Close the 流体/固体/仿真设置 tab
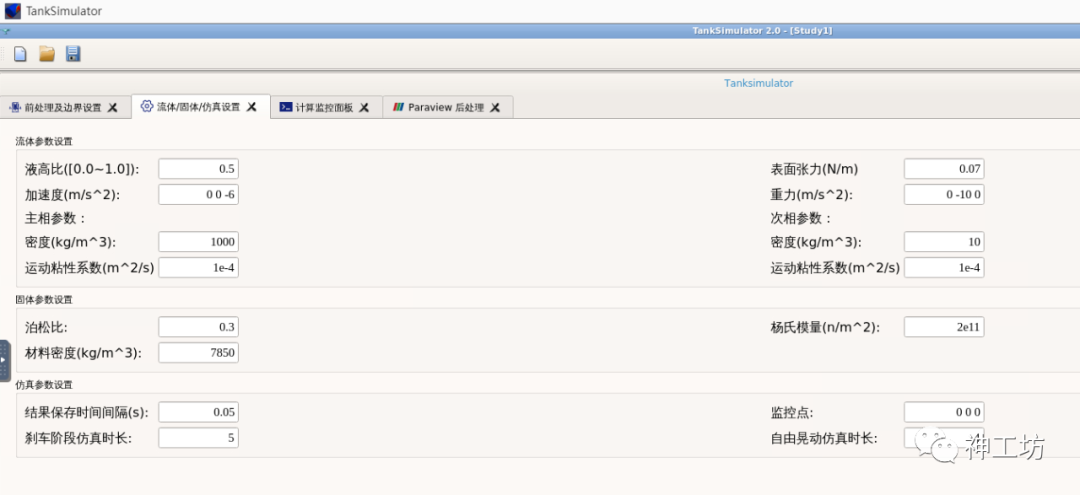Image resolution: width=1080 pixels, height=495 pixels. (x=251, y=107)
